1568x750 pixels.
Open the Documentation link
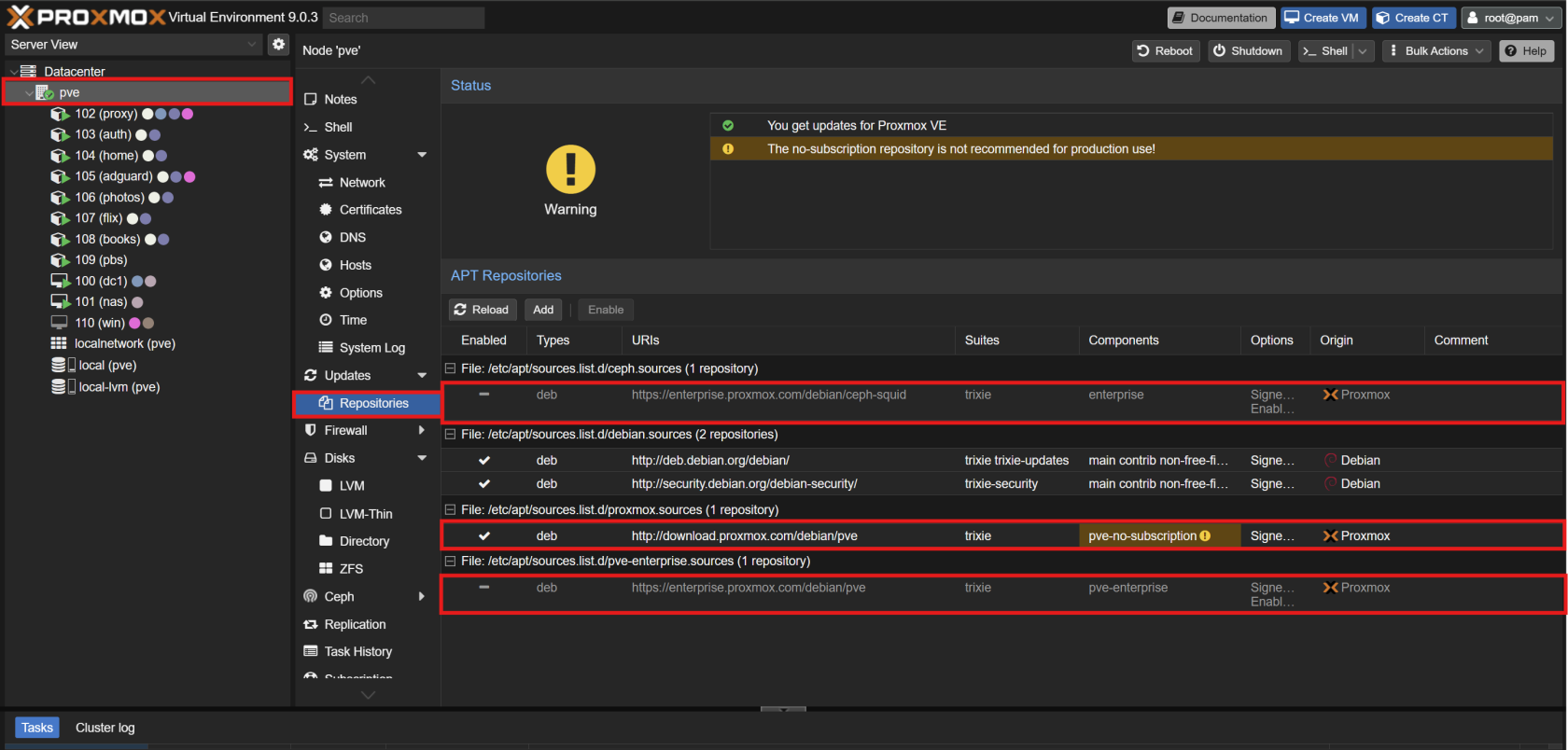click(1220, 18)
